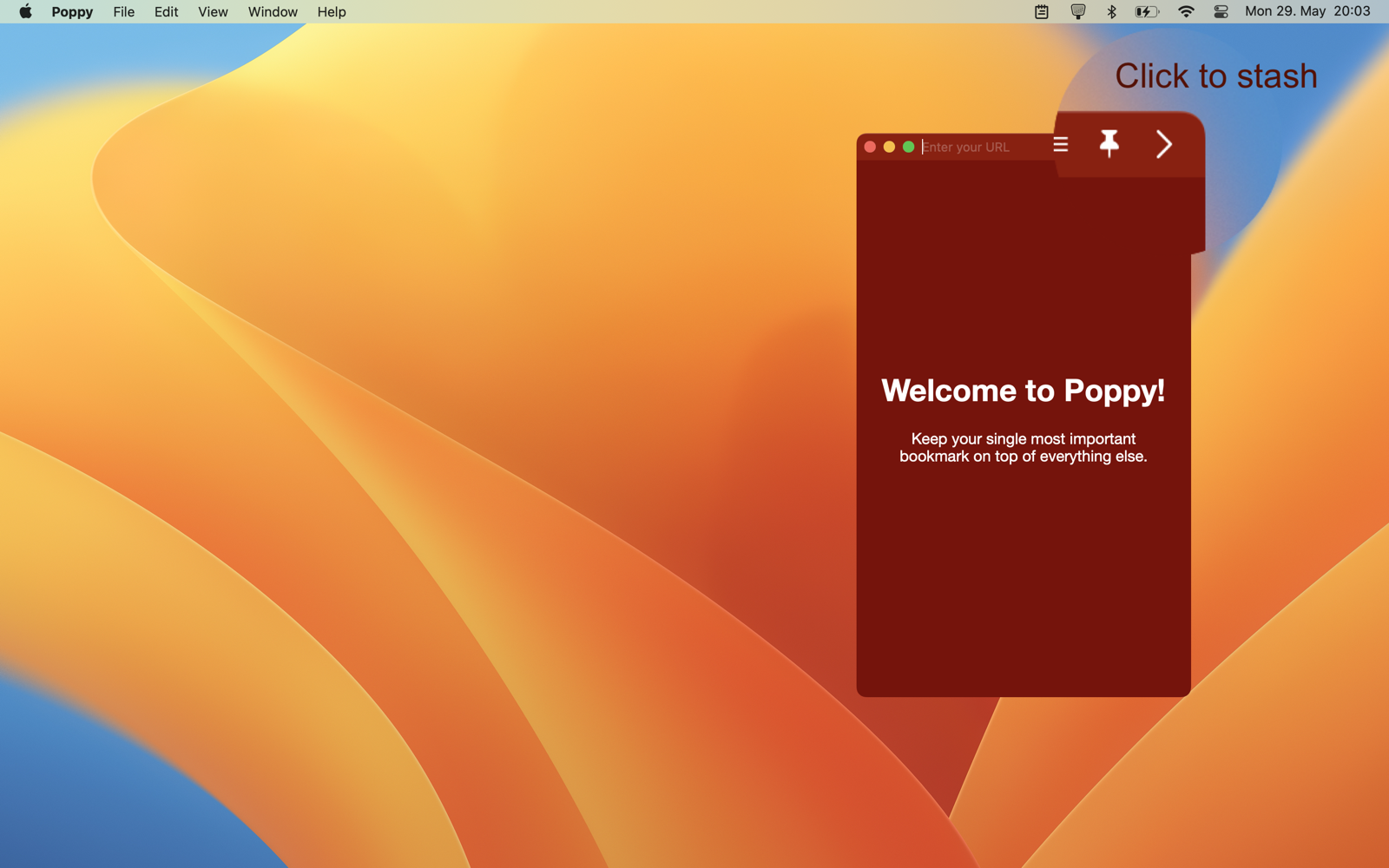The image size is (1389, 868).
Task: Open the hamburger menu in Poppy
Action: click(1060, 144)
